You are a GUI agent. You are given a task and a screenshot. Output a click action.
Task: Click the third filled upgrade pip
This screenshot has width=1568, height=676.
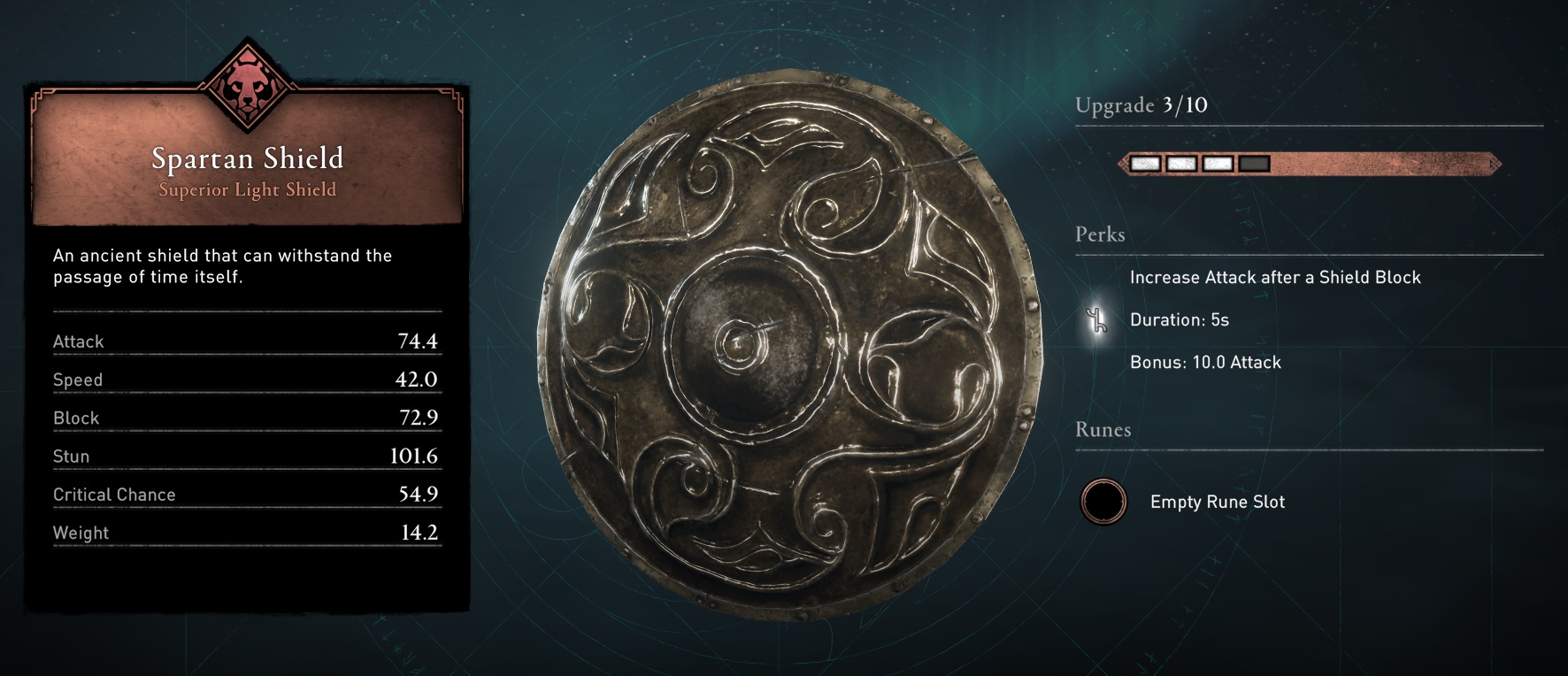pos(1218,164)
